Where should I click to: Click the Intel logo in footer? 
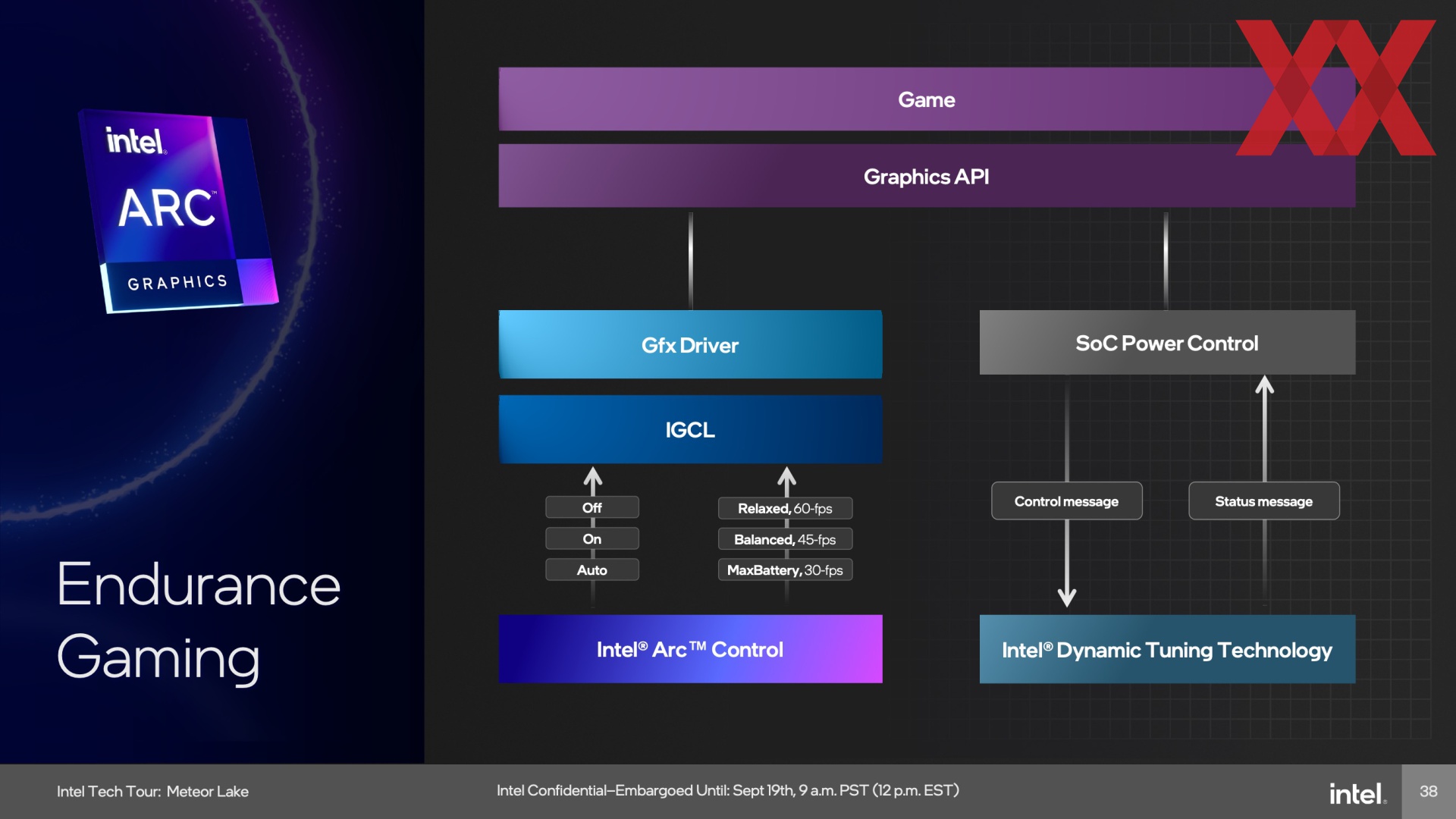click(1357, 793)
